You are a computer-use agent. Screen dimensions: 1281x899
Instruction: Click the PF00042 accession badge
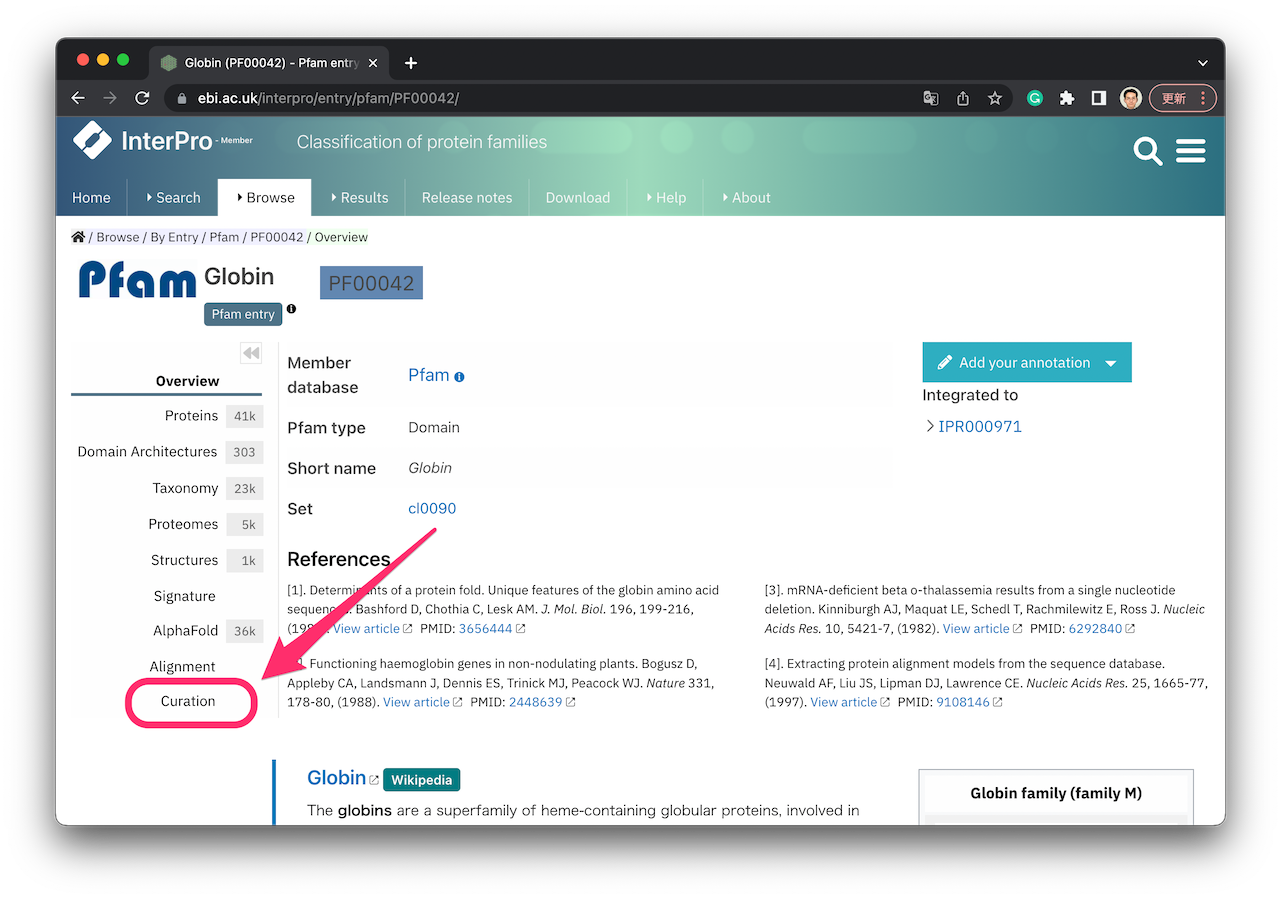coord(371,283)
